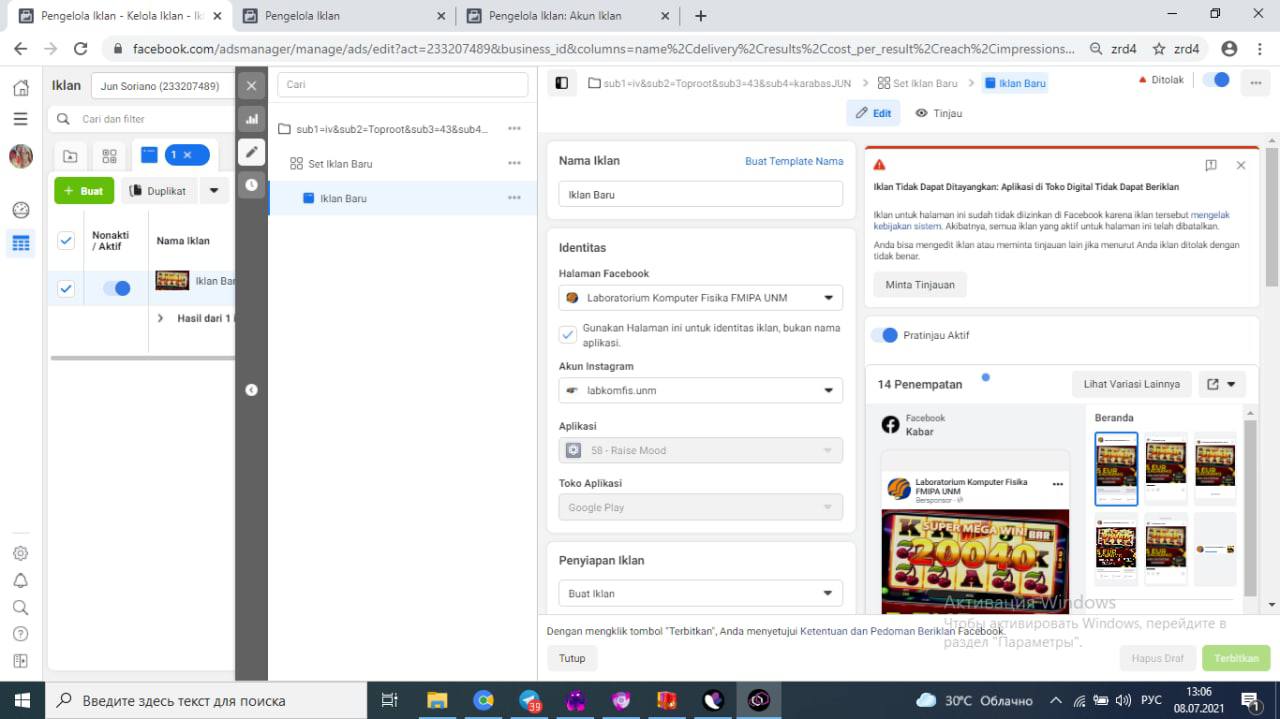Screen dimensions: 1280x719
Task: Open more options for Set Iklan Baru row
Action: (x=514, y=163)
